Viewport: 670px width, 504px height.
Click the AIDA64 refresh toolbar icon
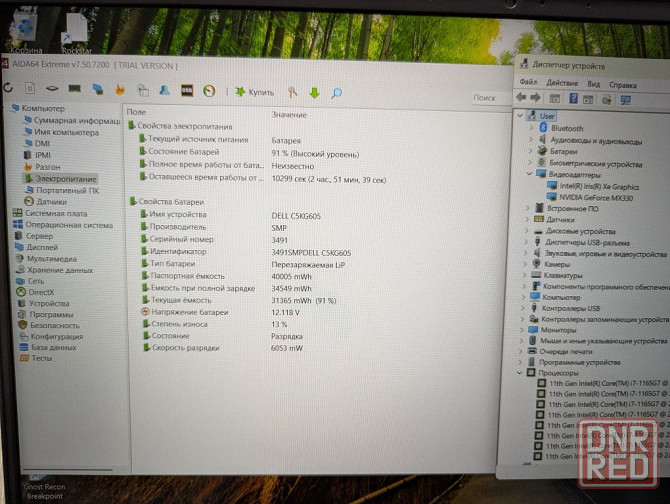pos(8,88)
